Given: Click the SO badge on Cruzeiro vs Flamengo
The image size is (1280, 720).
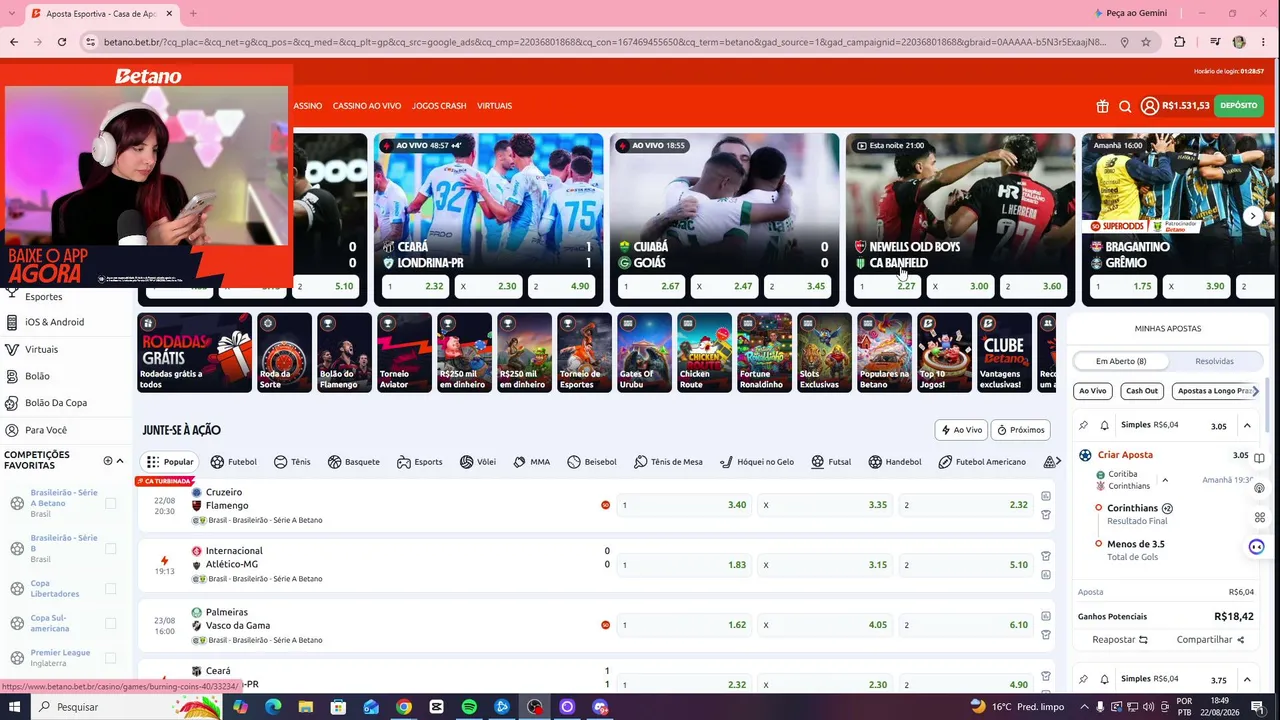Looking at the screenshot, I should point(605,505).
